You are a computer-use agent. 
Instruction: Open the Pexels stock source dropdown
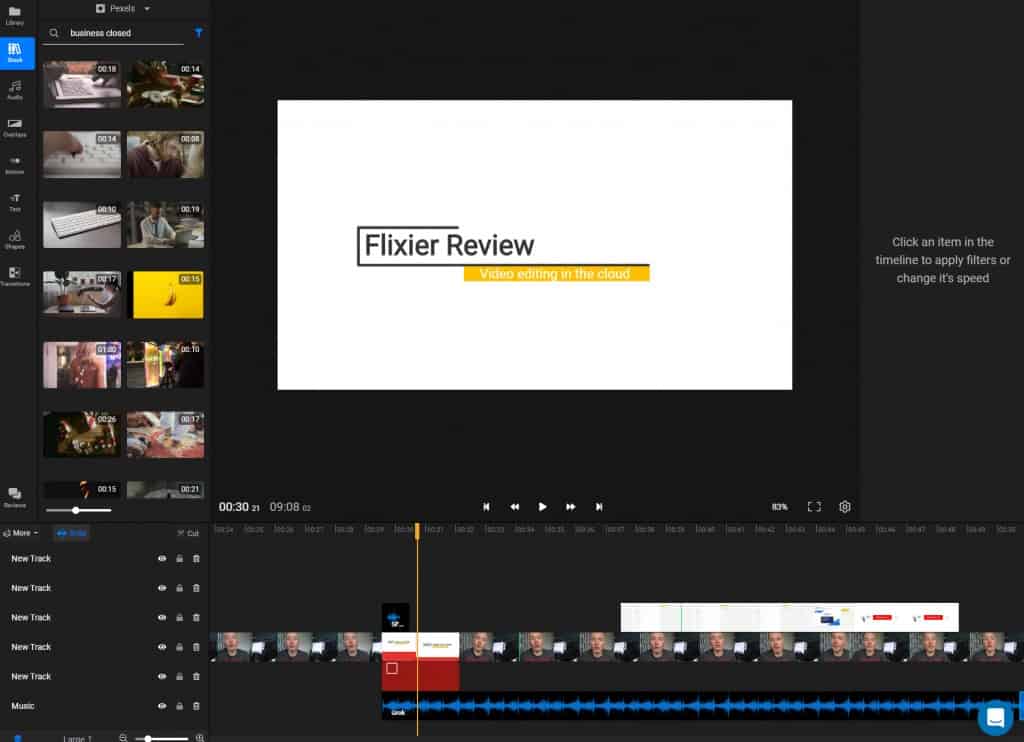[x=123, y=8]
